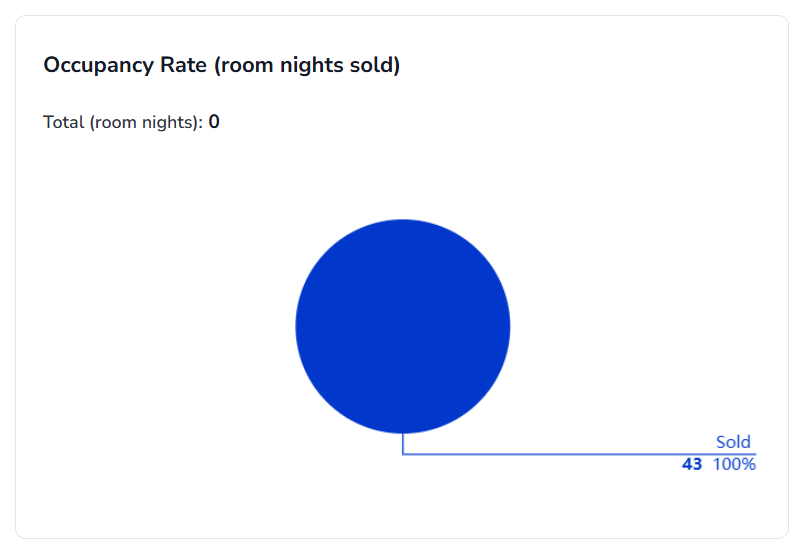Click the left edge of the pie chart

coord(299,326)
